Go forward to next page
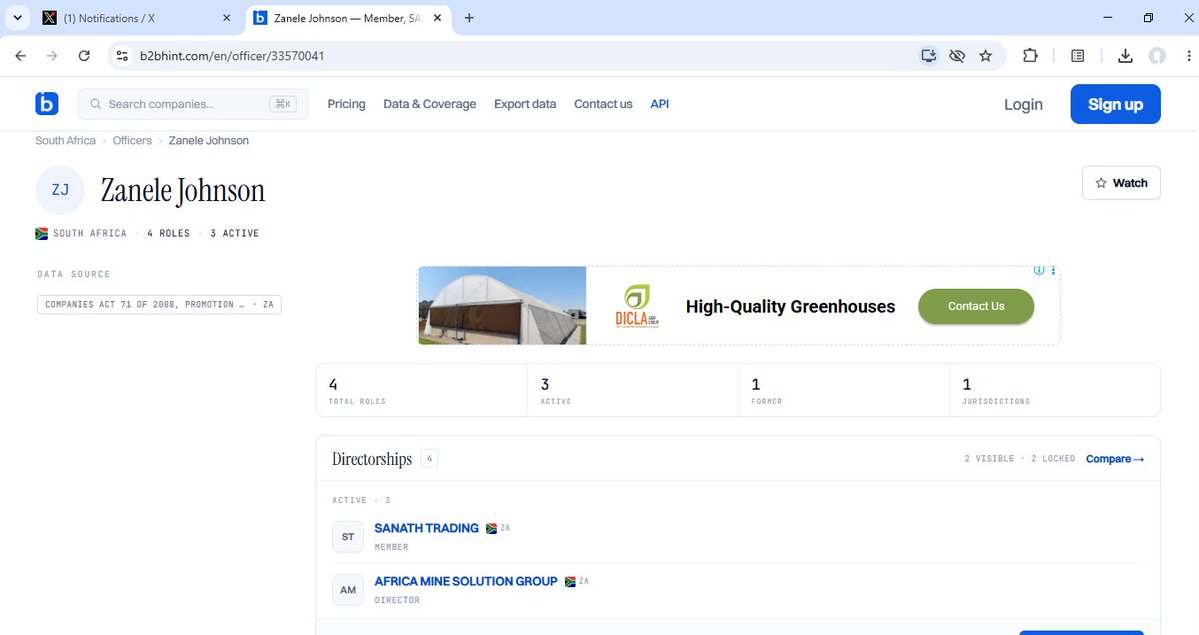The height and width of the screenshot is (635, 1199). click(x=52, y=56)
